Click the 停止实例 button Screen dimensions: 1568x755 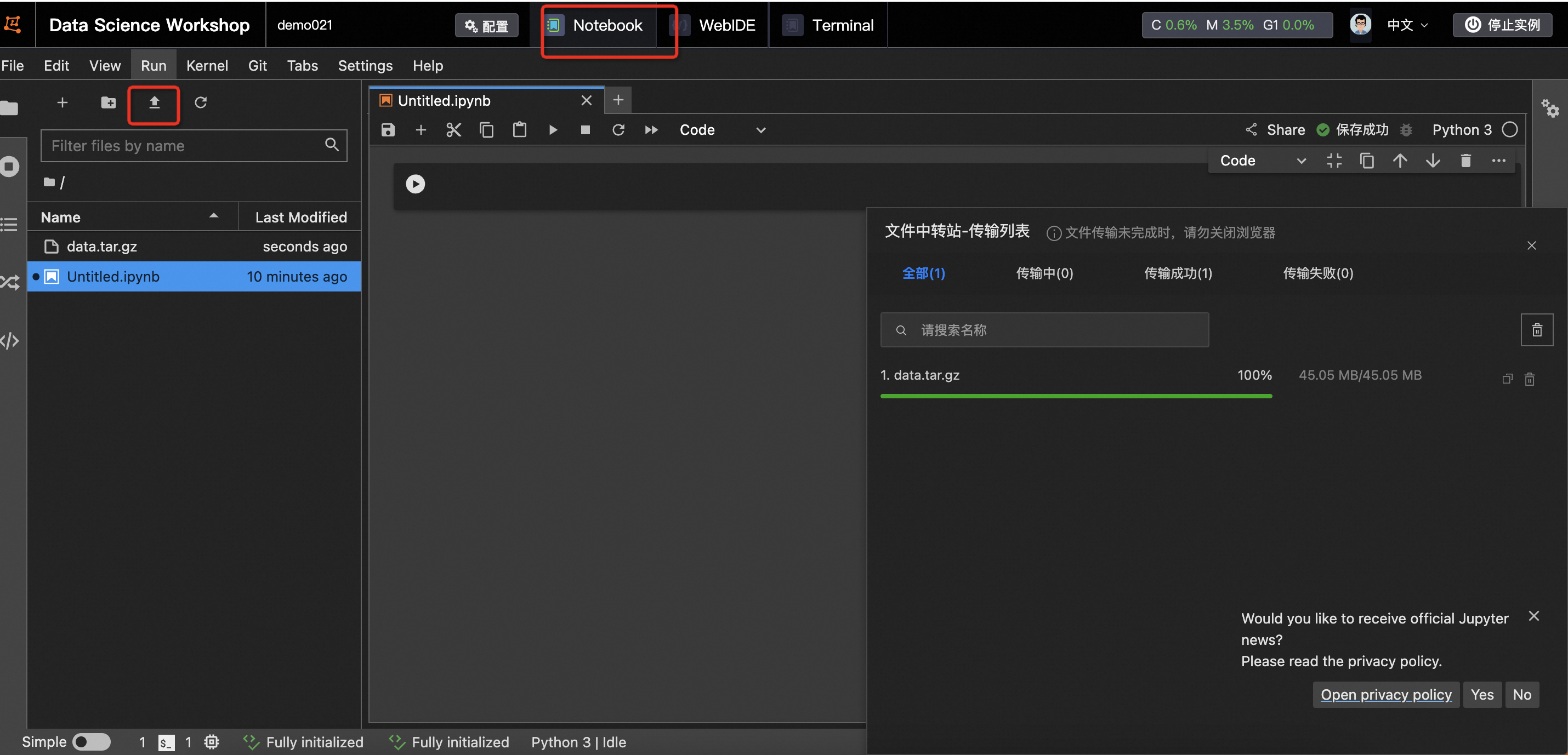coord(1502,25)
